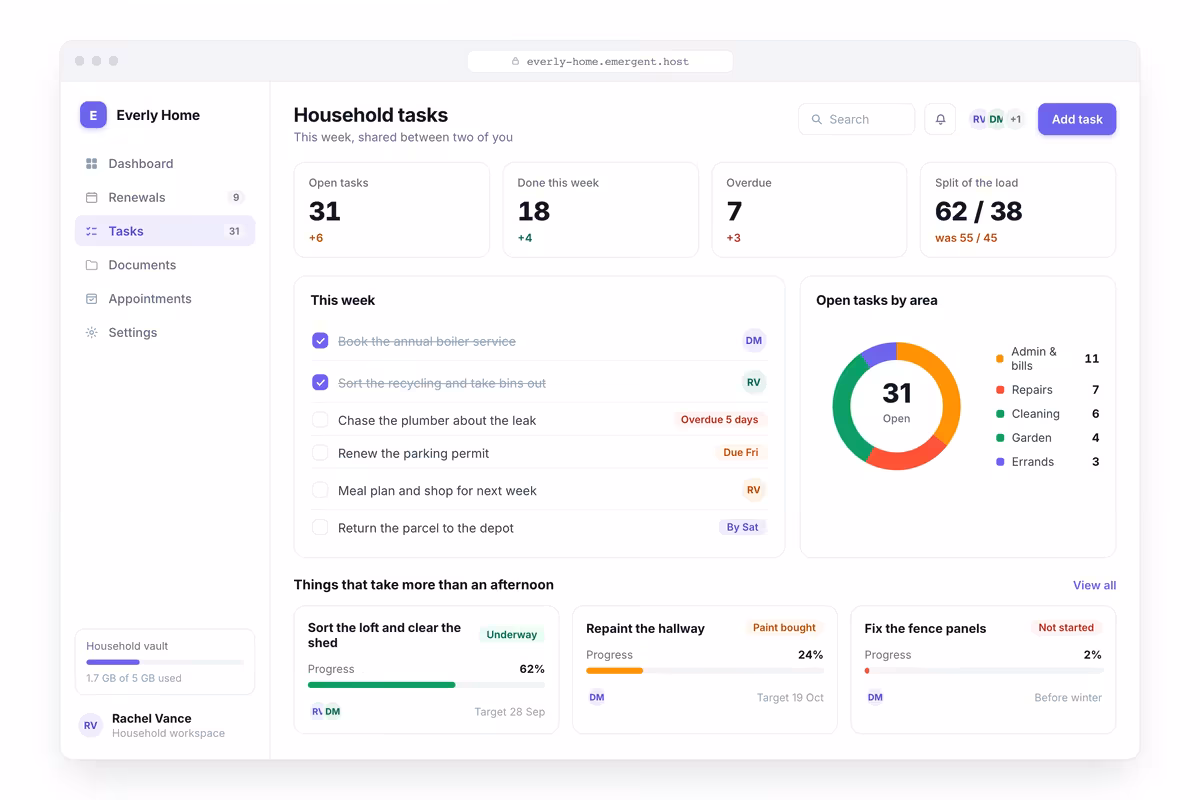This screenshot has height=800, width=1200.
Task: Click the Documents folder icon in sidebar
Action: point(91,265)
